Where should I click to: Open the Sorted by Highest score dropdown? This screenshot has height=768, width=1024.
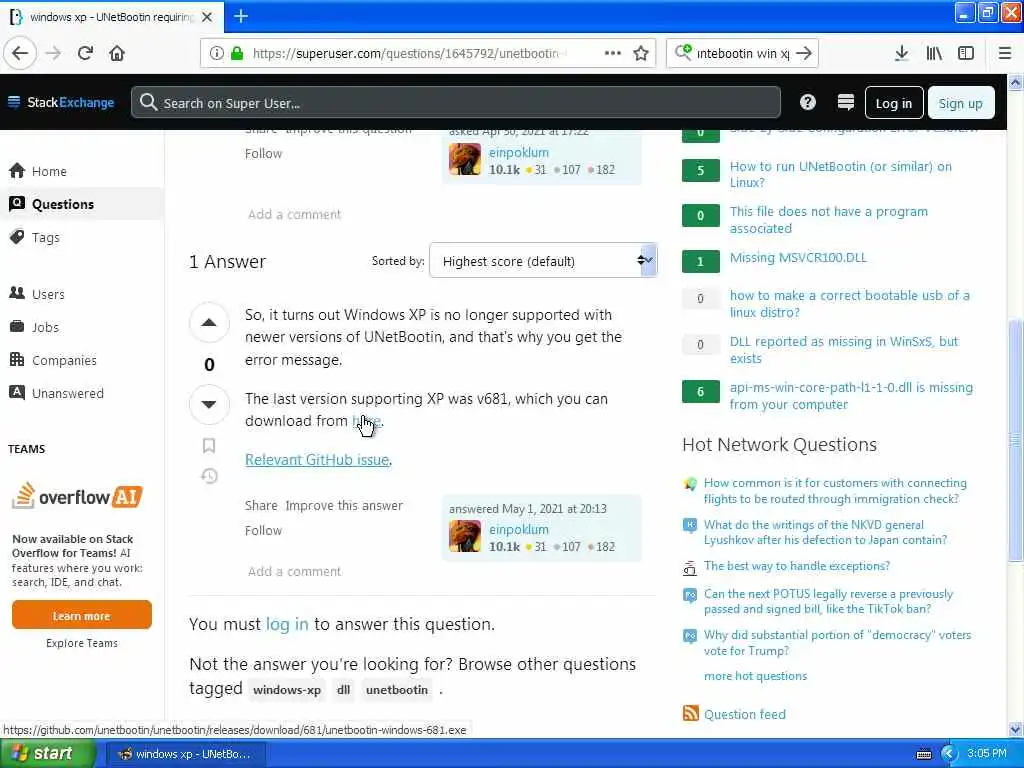[x=543, y=261]
